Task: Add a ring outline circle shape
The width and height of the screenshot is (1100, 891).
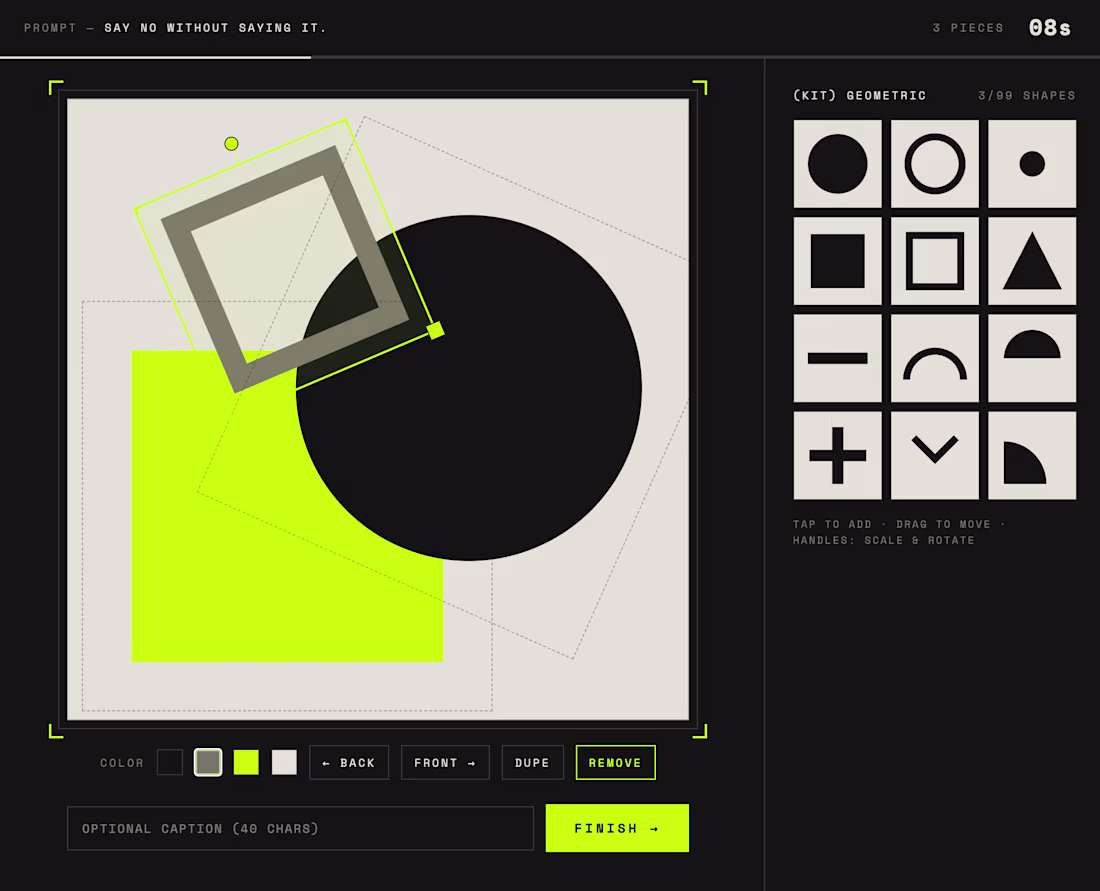Action: coord(934,163)
